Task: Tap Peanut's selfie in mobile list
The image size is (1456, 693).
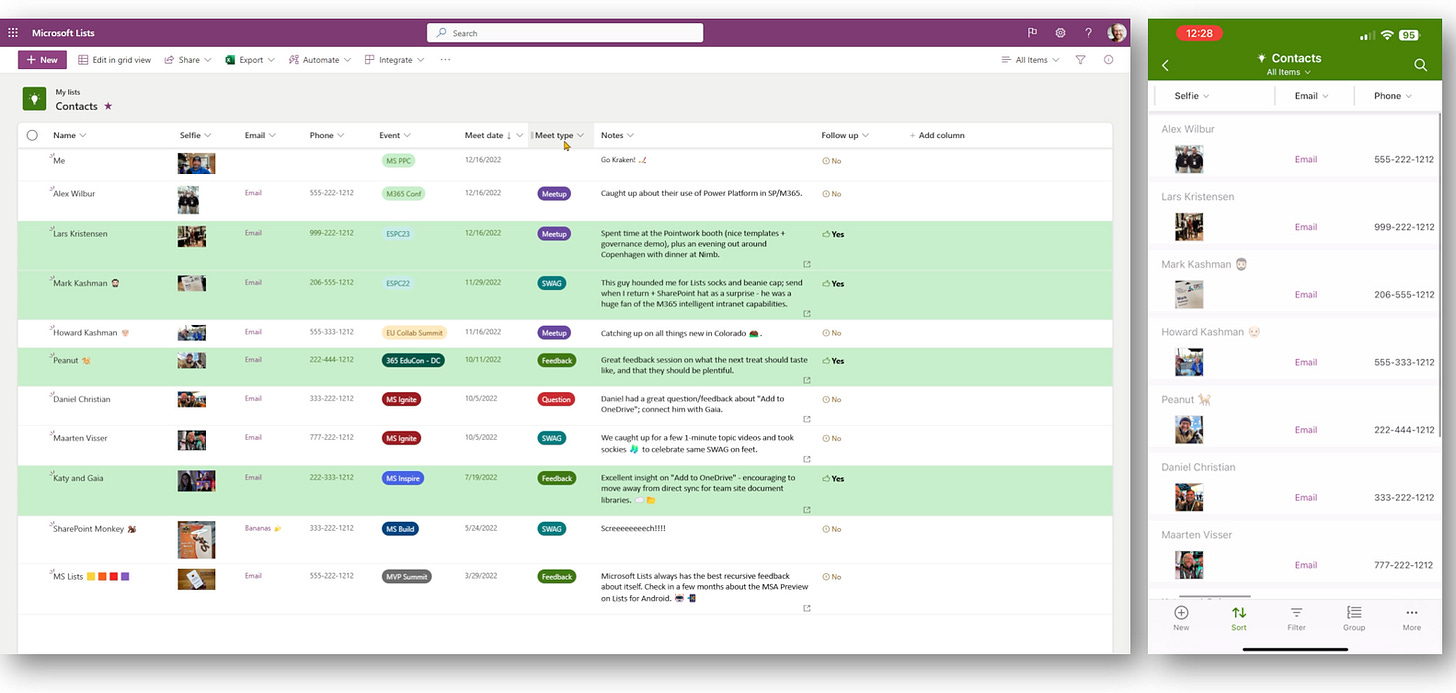Action: 1189,429
